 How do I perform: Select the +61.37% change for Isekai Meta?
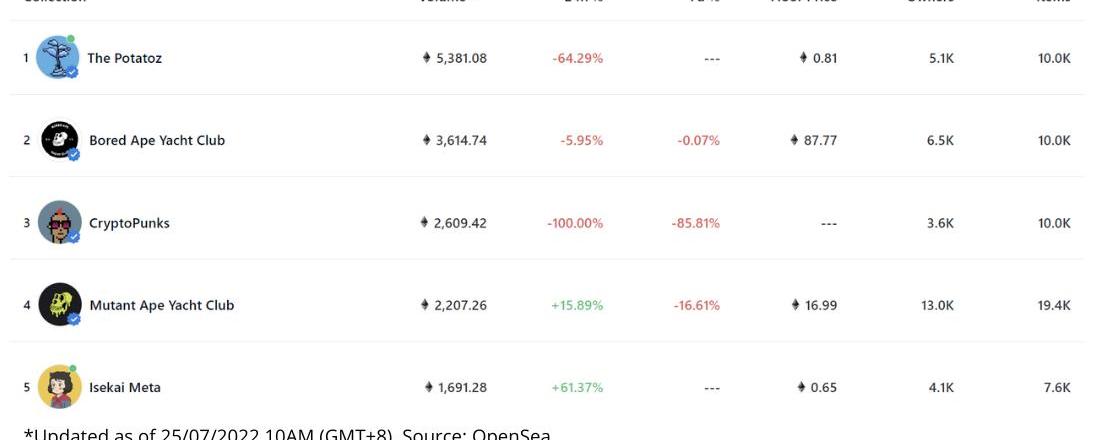pyautogui.click(x=577, y=387)
